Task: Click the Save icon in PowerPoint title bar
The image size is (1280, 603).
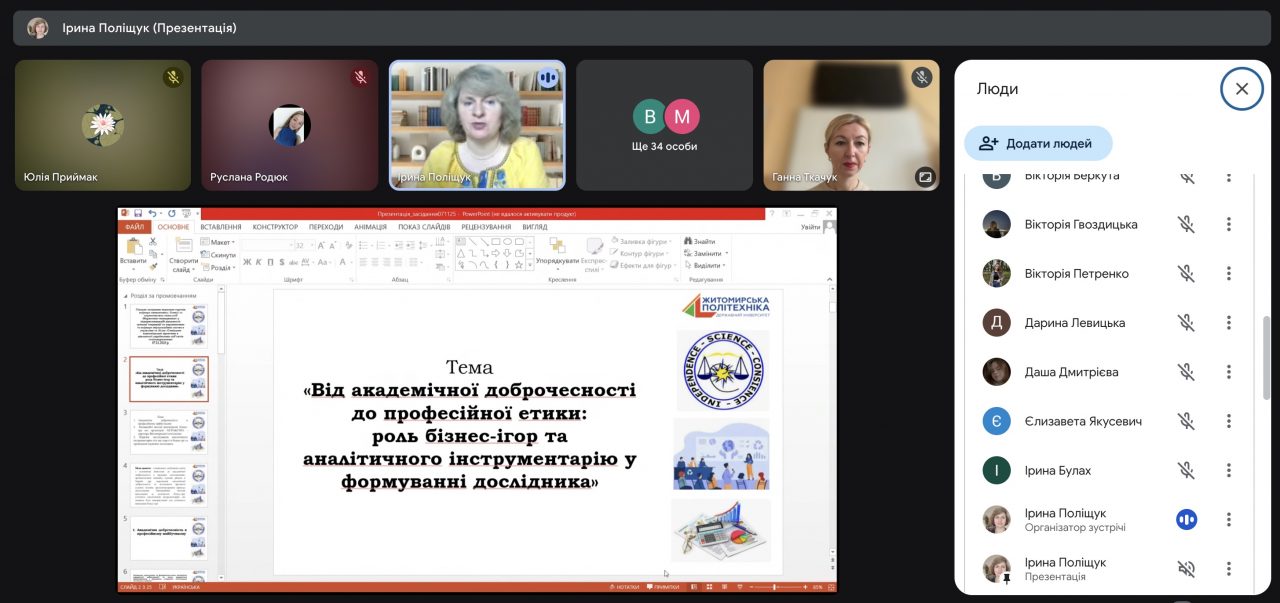Action: tap(138, 213)
